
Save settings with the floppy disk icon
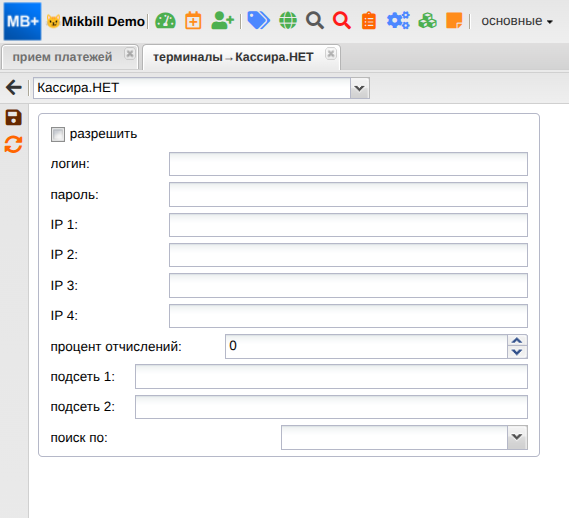click(13, 118)
